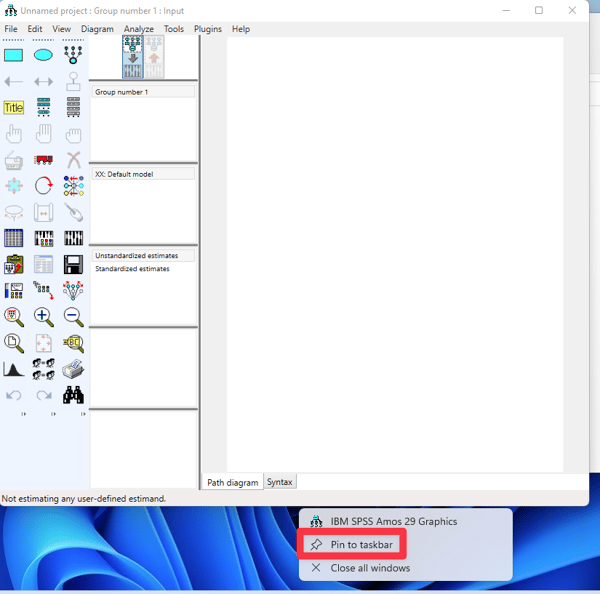This screenshot has height=594, width=600.
Task: Select the single-headed path arrow tool
Action: coord(13,82)
